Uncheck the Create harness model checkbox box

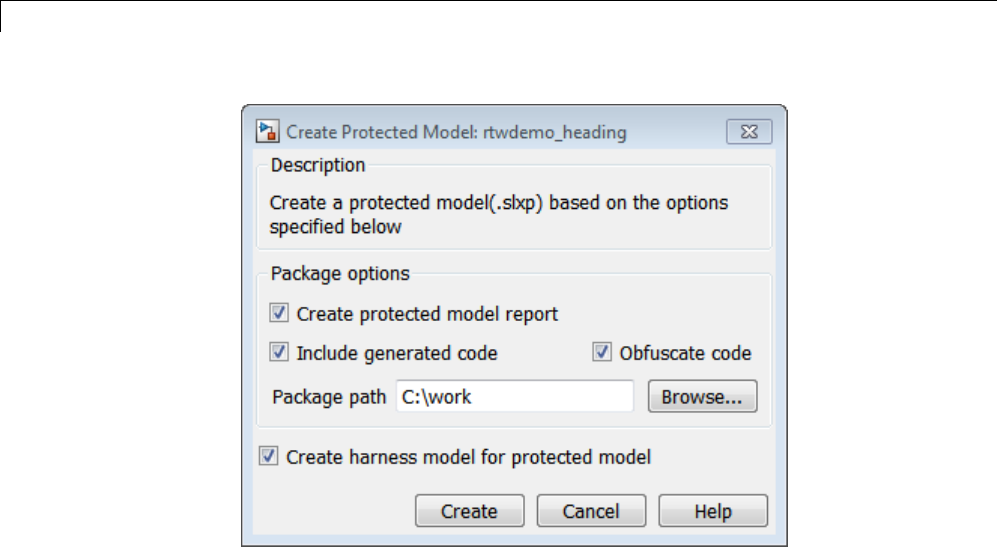point(269,457)
